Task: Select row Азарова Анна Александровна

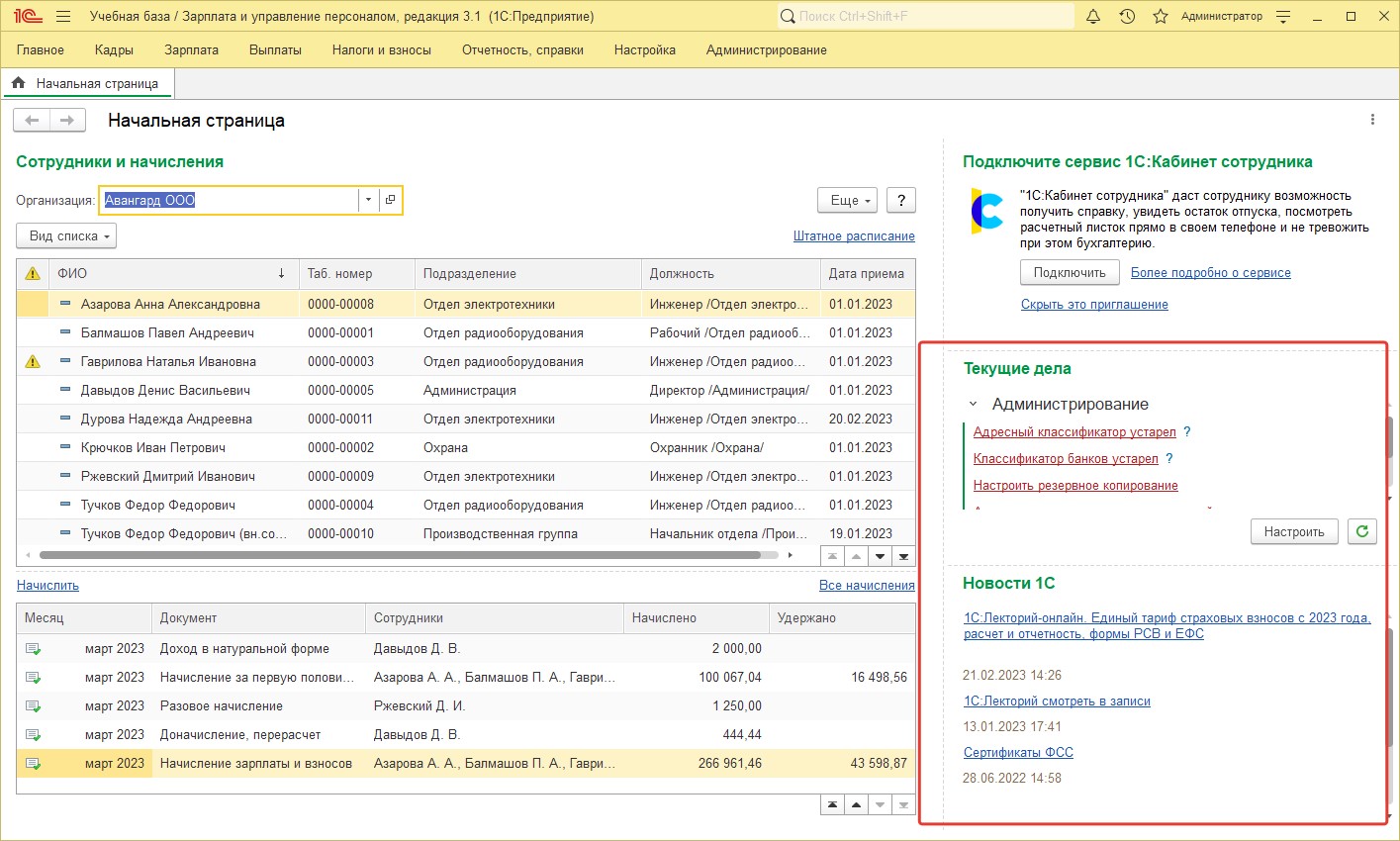Action: [x=466, y=304]
